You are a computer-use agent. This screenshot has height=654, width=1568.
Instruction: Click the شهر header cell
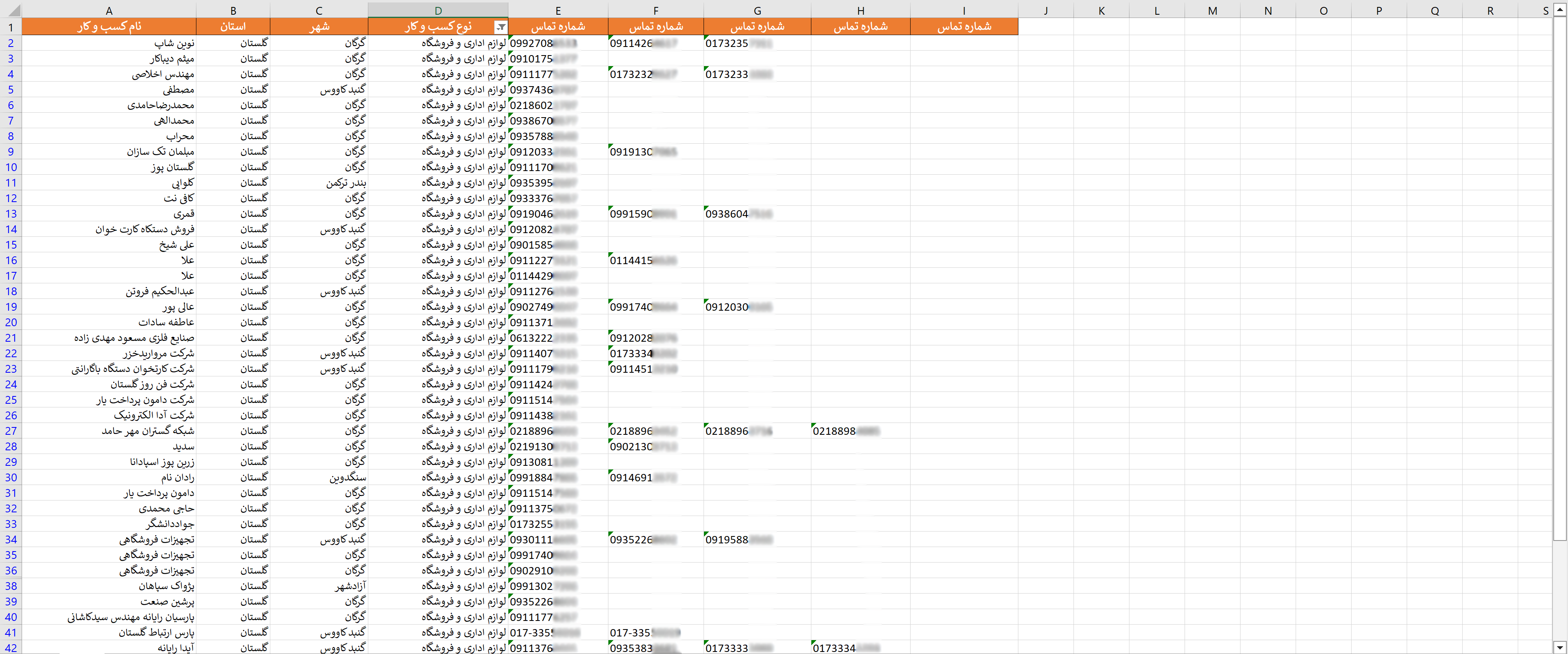coord(319,27)
